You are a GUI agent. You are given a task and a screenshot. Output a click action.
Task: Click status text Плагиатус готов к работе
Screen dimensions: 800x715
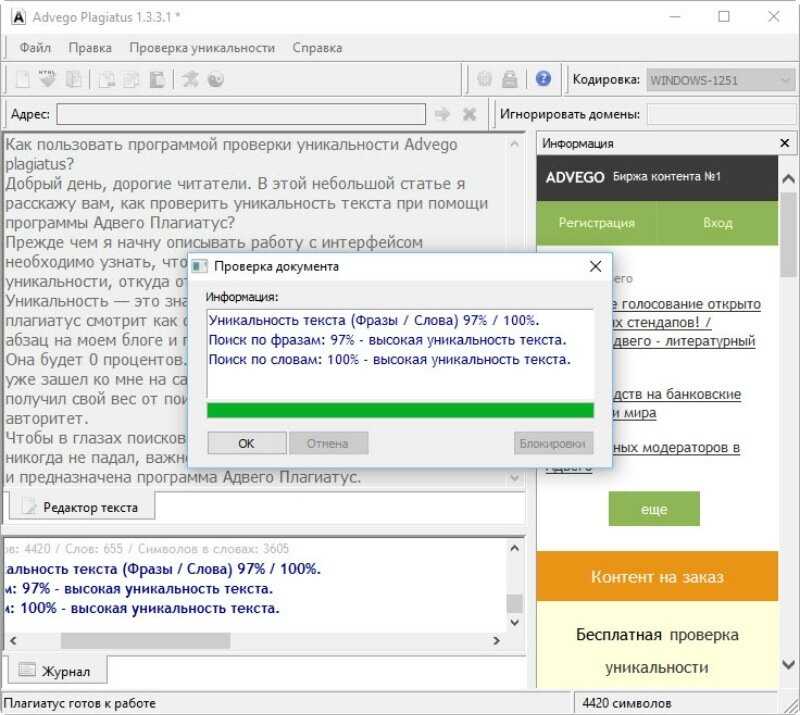pyautogui.click(x=79, y=703)
